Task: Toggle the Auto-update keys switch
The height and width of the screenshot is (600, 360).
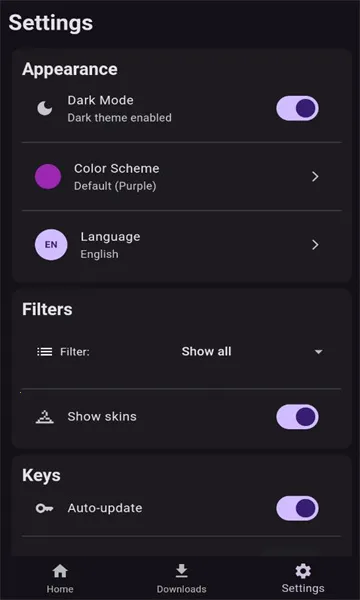Action: (297, 509)
